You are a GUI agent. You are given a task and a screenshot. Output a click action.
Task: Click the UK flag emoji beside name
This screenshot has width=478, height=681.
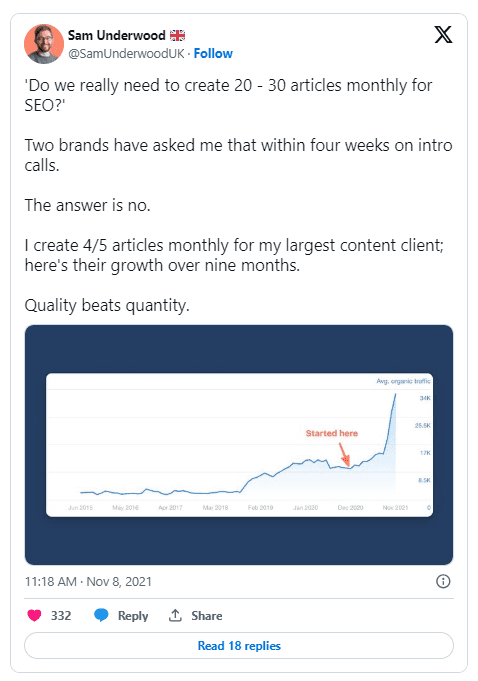tap(177, 35)
